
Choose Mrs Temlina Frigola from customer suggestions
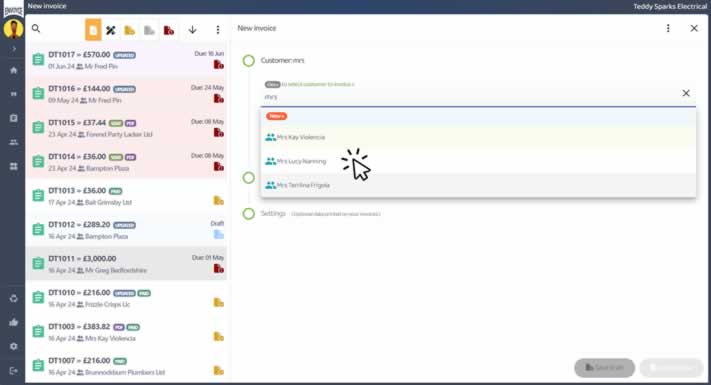478,185
